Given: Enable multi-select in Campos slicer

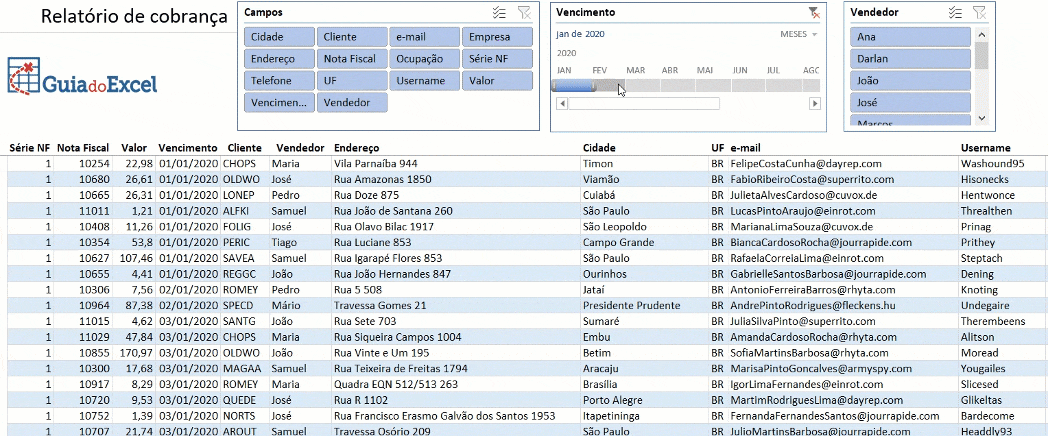Looking at the screenshot, I should point(499,12).
